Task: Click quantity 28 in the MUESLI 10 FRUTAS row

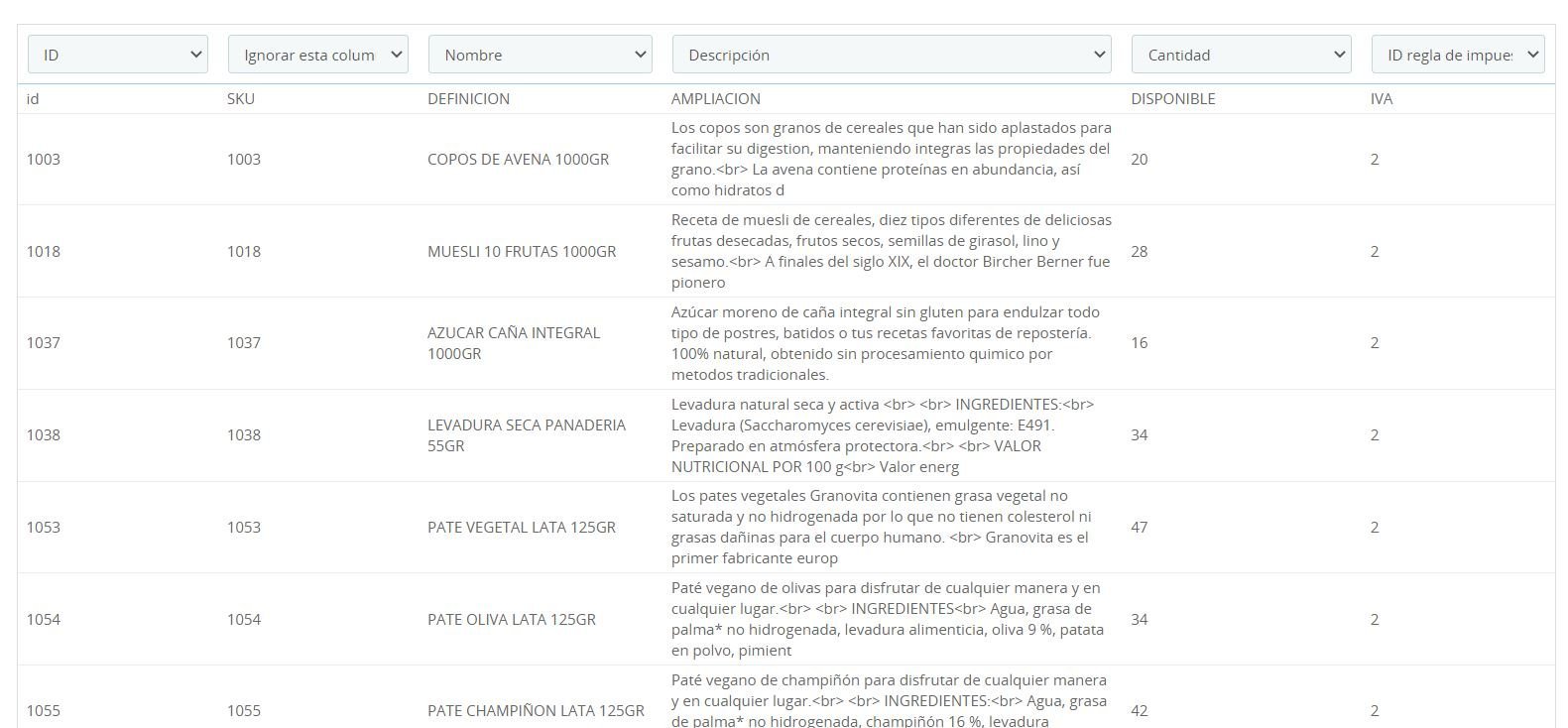Action: pyautogui.click(x=1140, y=252)
